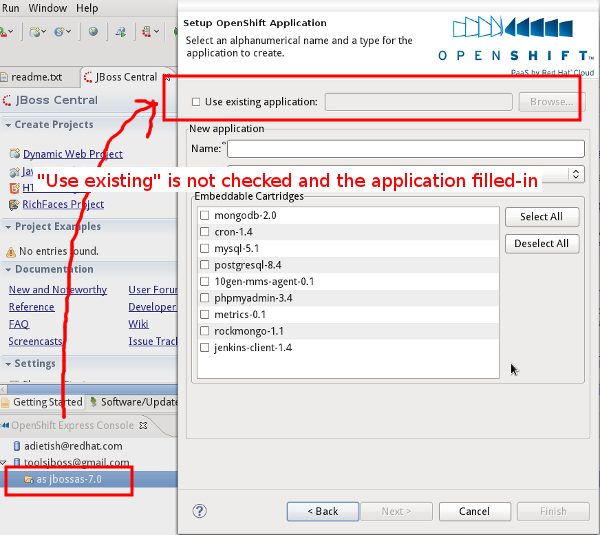Open the Run menu
Image resolution: width=600 pixels, height=535 pixels.
pyautogui.click(x=10, y=8)
